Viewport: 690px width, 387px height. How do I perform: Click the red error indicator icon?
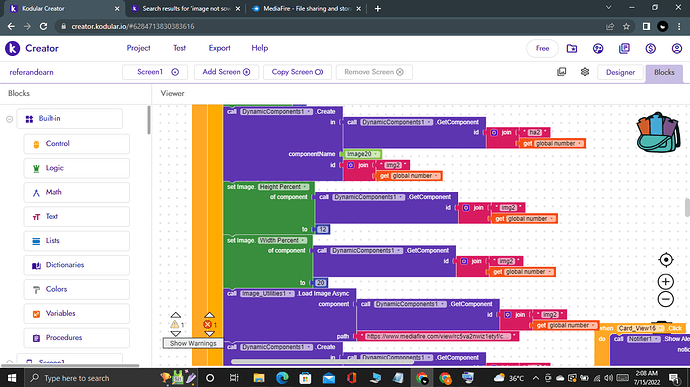pyautogui.click(x=207, y=324)
